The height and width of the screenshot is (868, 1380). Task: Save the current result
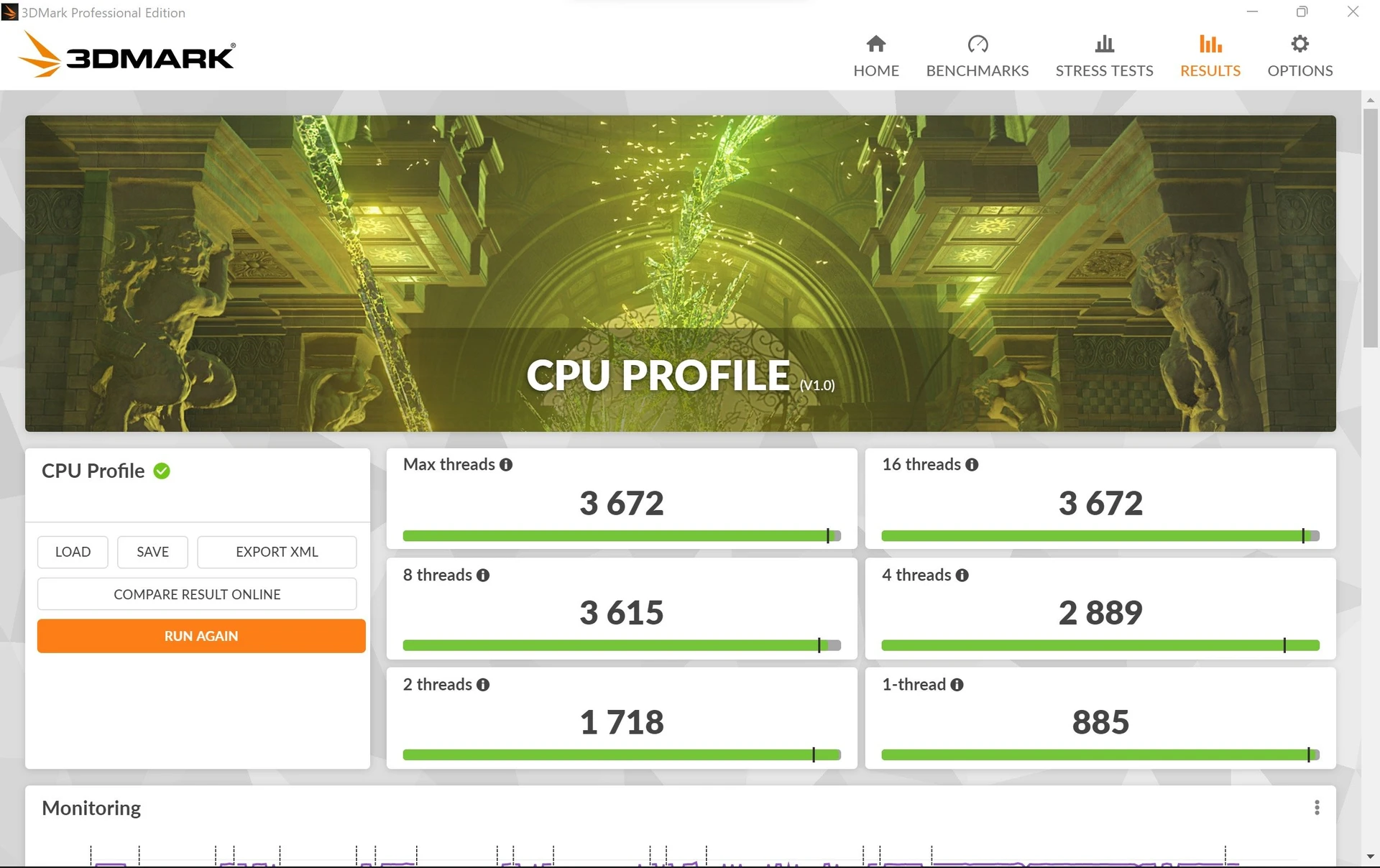tap(152, 552)
